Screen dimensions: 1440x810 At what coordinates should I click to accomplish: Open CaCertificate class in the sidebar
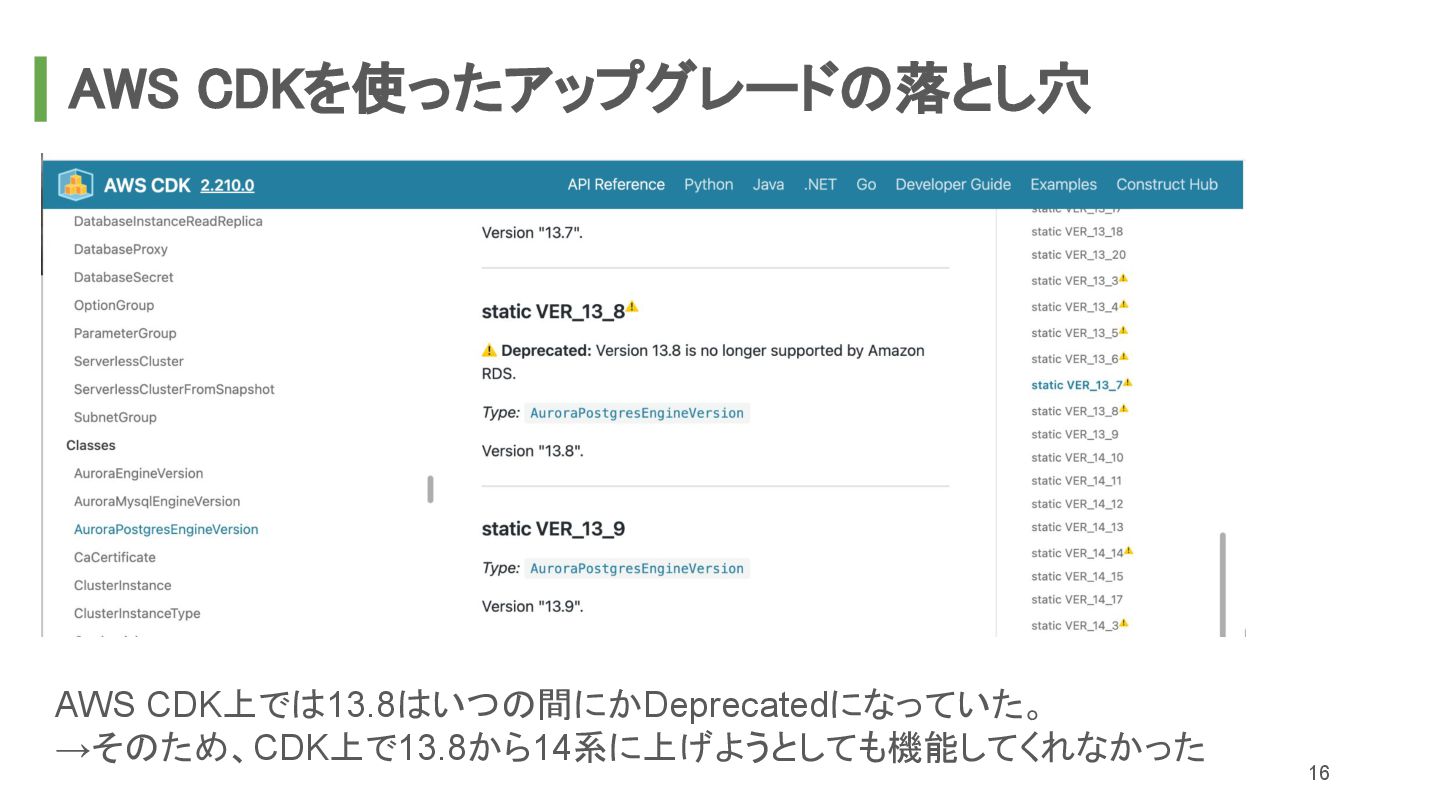tap(115, 557)
